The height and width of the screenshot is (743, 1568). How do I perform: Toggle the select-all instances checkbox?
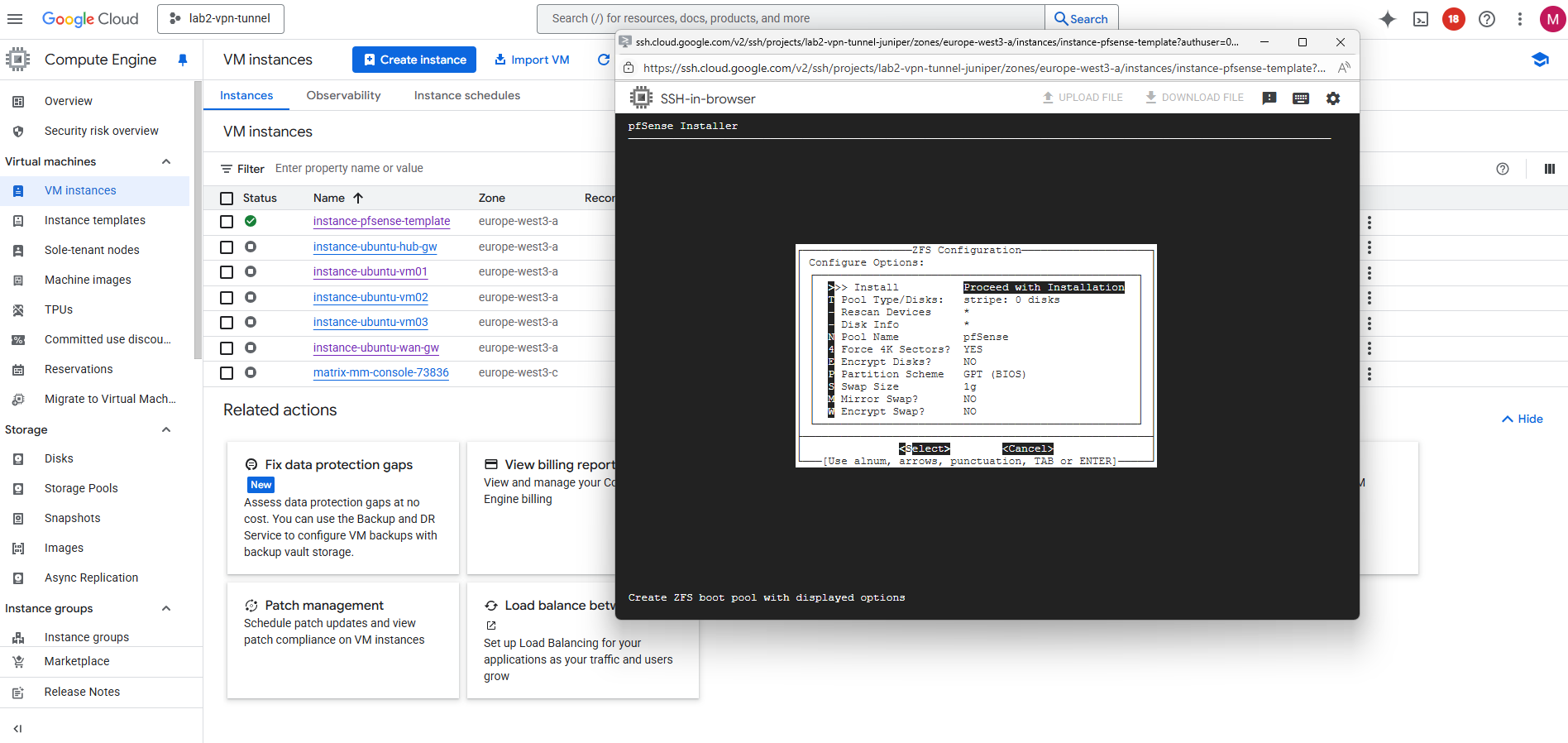pos(227,199)
